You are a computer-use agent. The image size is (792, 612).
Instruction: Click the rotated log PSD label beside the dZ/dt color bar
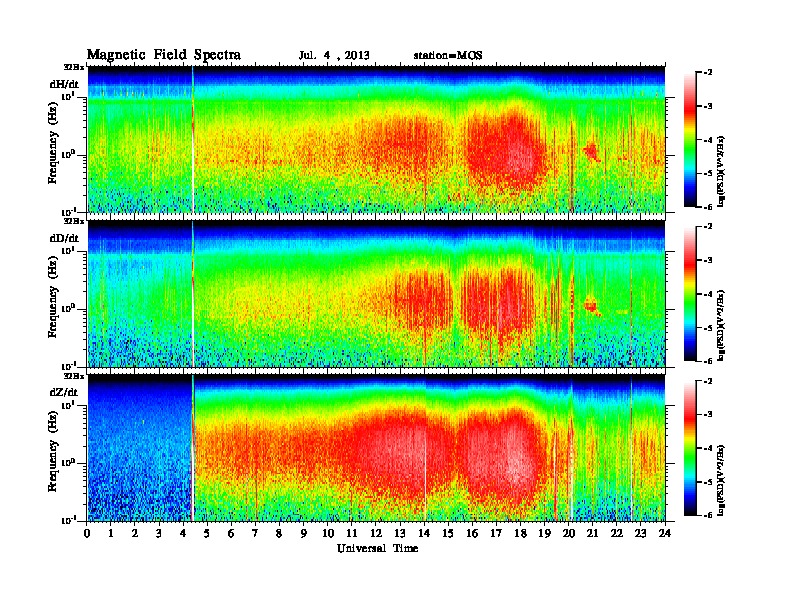[x=721, y=479]
